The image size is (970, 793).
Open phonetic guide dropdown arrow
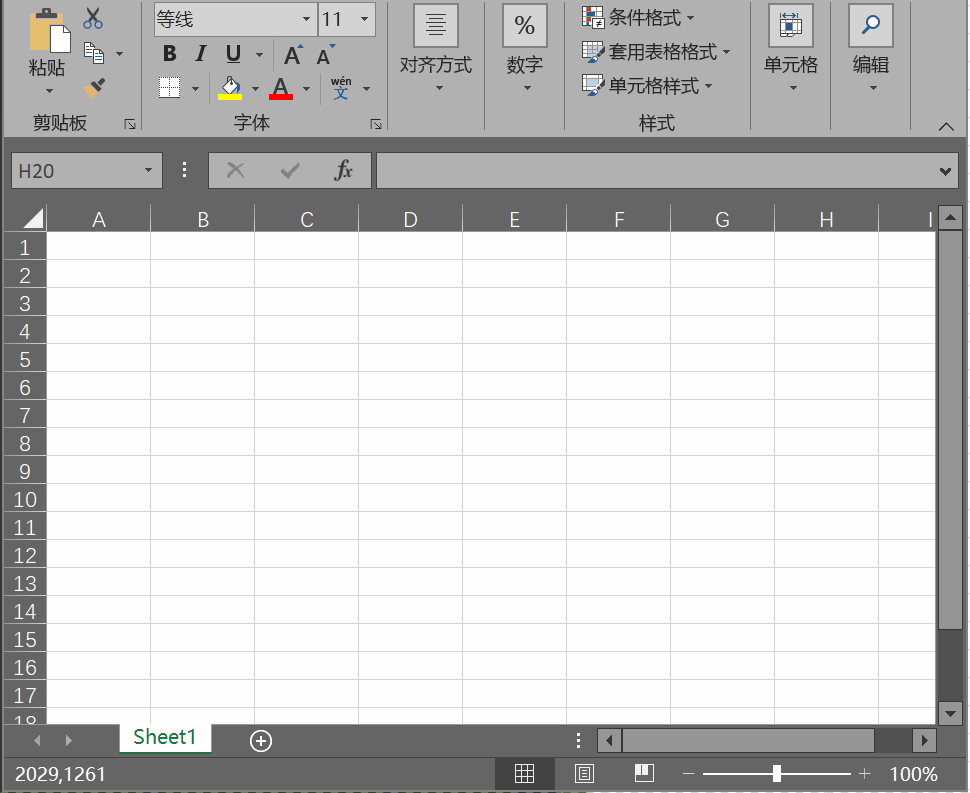366,88
